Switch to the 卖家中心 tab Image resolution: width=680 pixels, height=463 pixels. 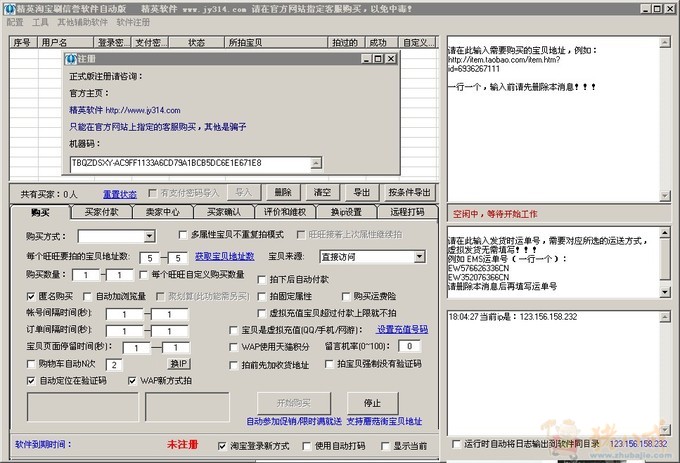click(162, 212)
